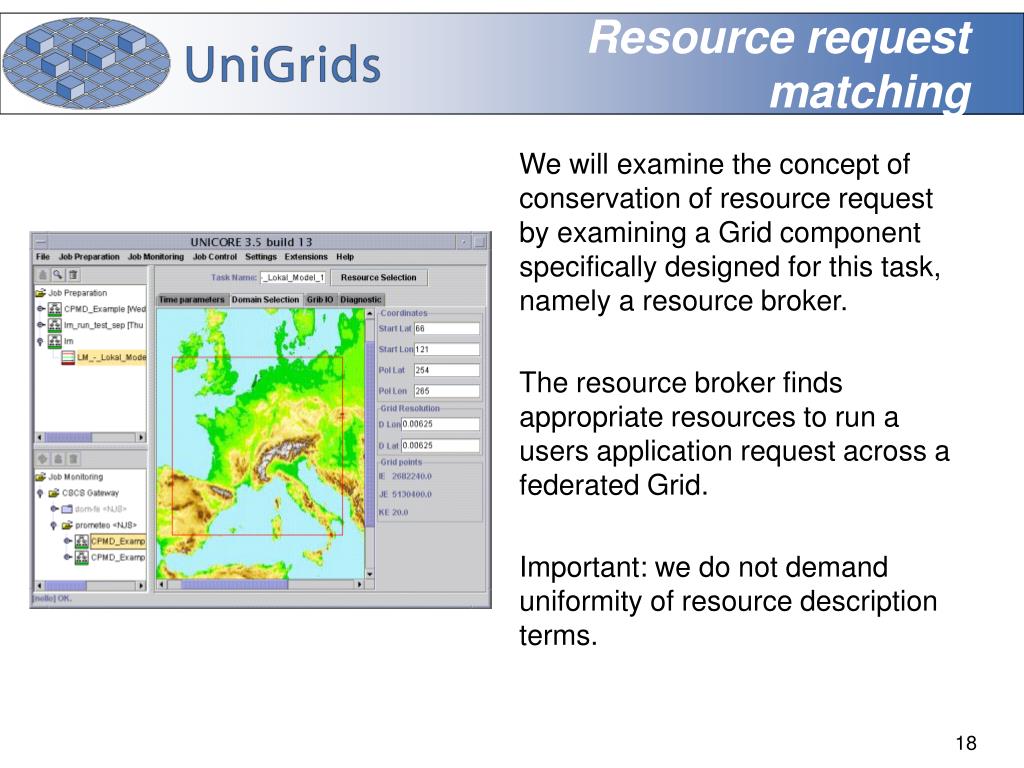Click Job Monitoring tree scroll-left arrow
Viewport: 1024px width, 768px height.
click(40, 586)
